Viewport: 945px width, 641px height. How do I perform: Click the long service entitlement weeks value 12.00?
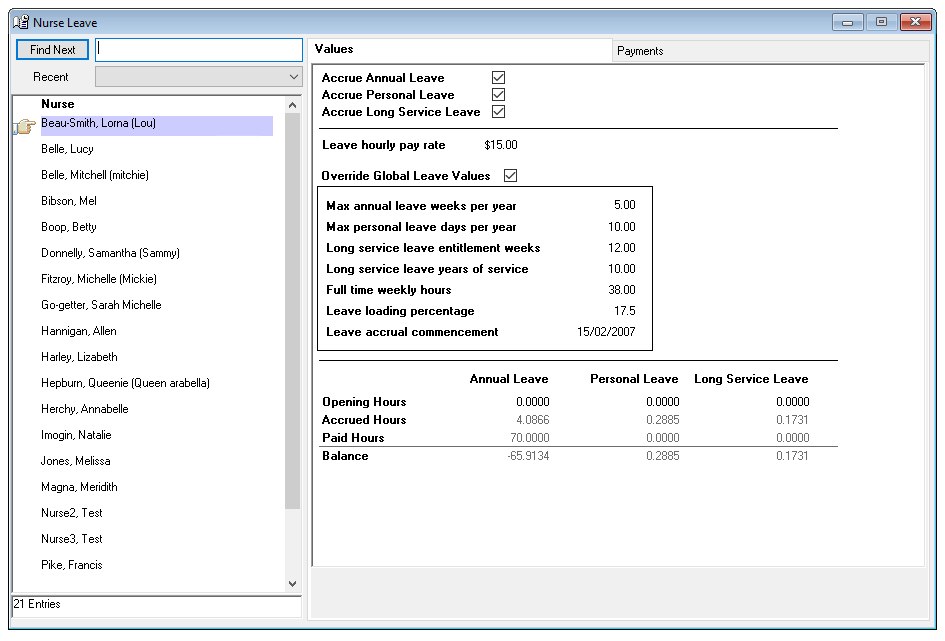tap(621, 248)
